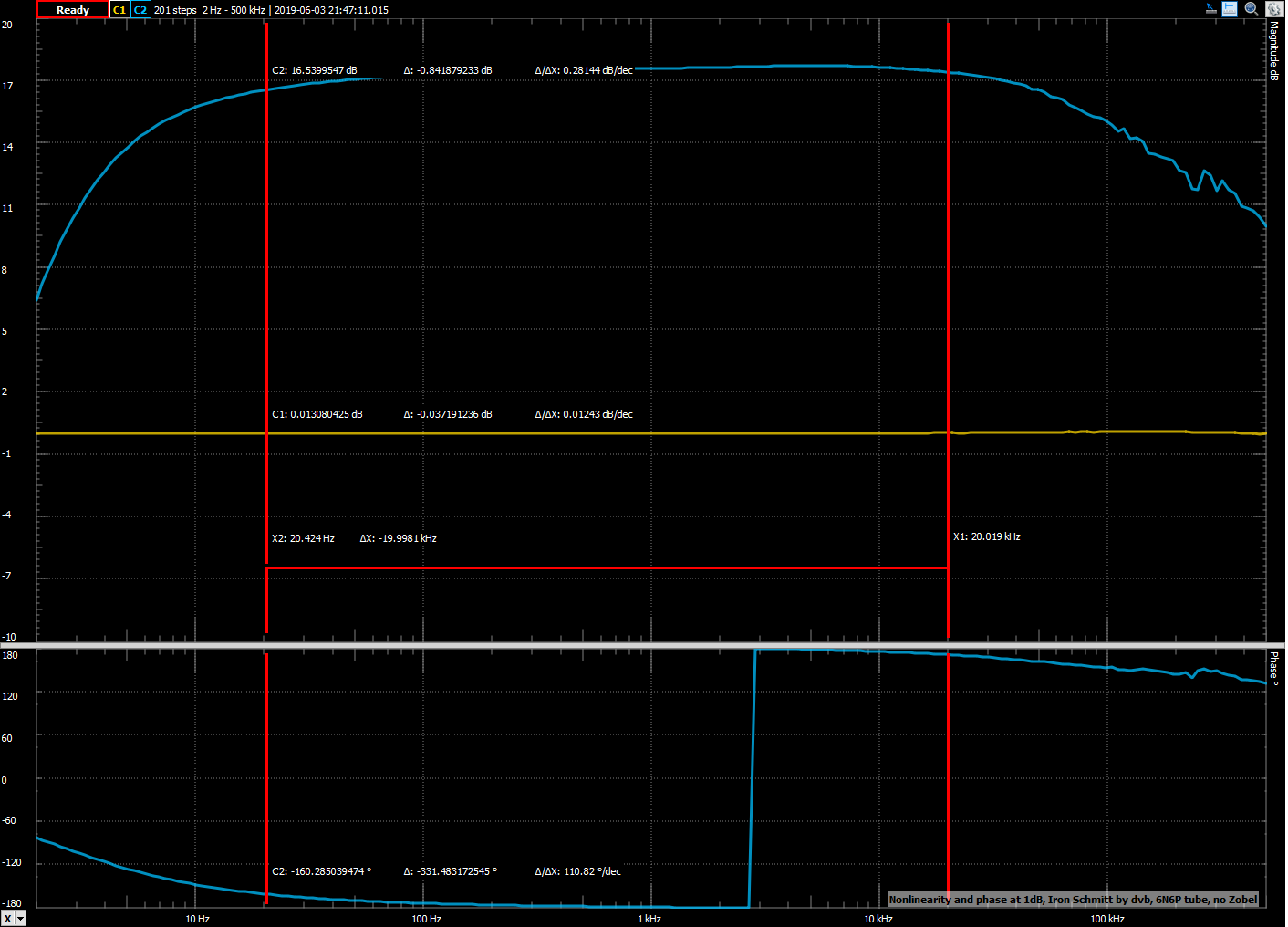Viewport: 1288px width, 927px height.
Task: Grab the X1 vertical cursor line
Action: click(949, 328)
